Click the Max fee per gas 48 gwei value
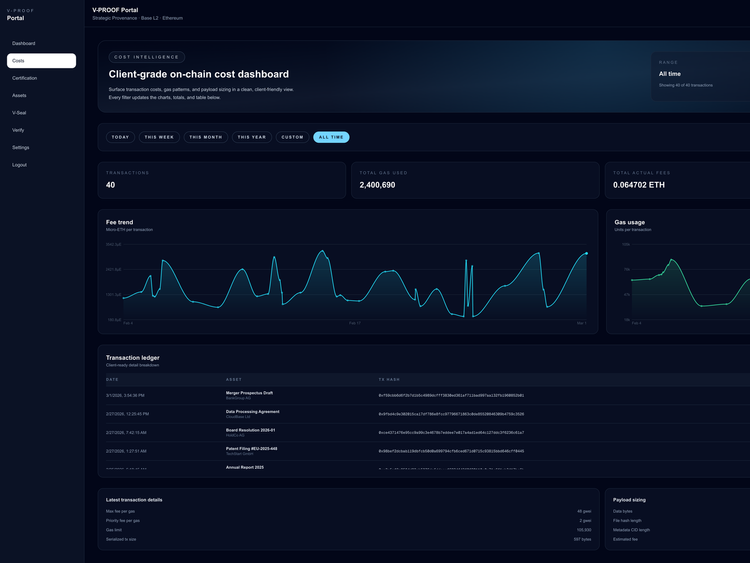The image size is (750, 563). click(x=584, y=512)
